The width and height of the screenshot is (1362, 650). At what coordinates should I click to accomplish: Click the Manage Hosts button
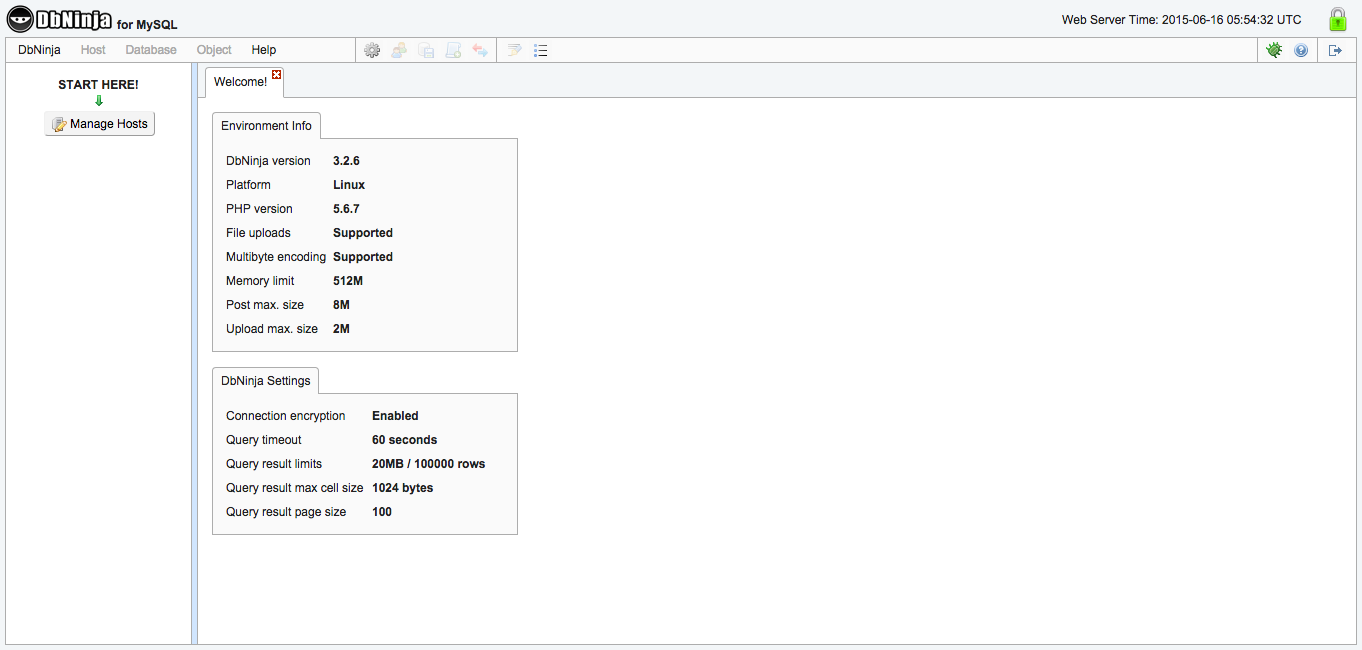[x=98, y=123]
